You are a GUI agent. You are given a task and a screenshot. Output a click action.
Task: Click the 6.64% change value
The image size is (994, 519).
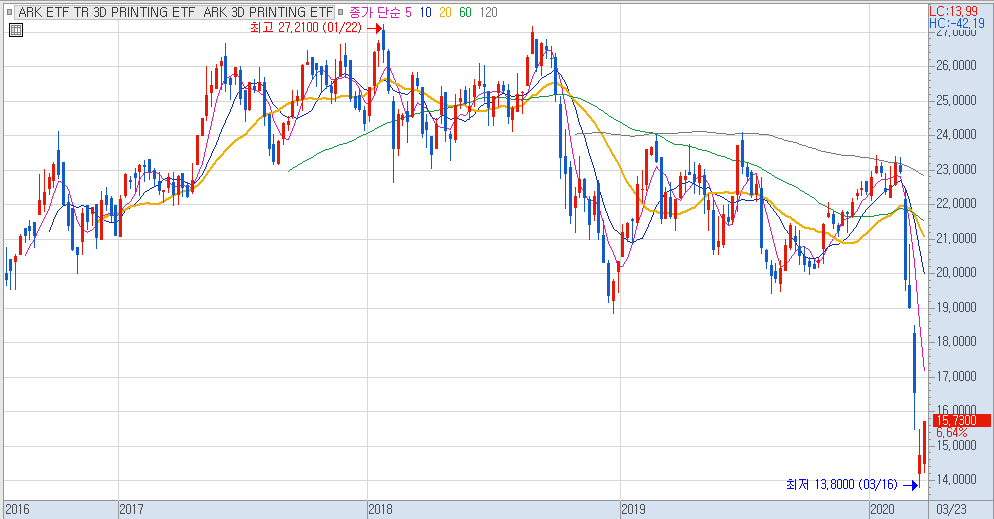[x=952, y=432]
